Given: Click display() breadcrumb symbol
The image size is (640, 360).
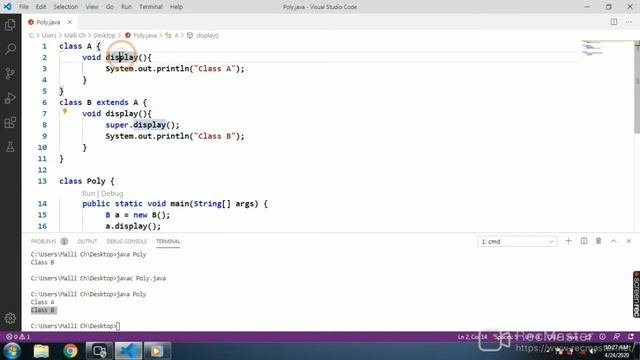Looking at the screenshot, I should (203, 36).
